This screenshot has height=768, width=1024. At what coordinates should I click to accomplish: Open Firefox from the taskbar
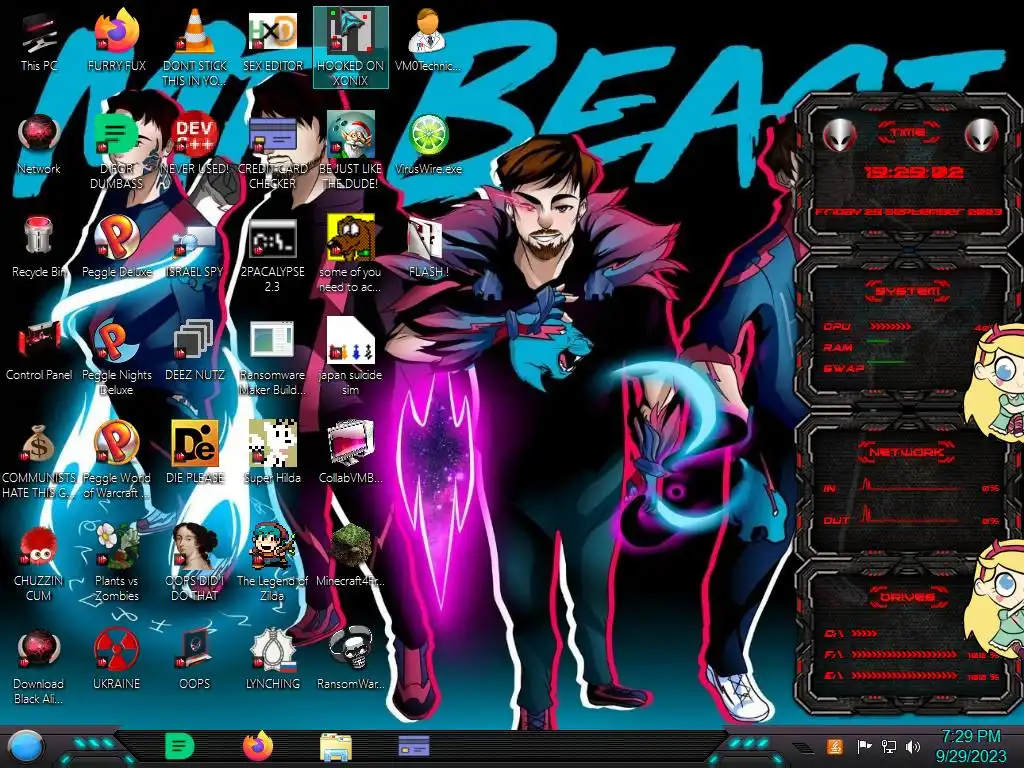pos(258,746)
